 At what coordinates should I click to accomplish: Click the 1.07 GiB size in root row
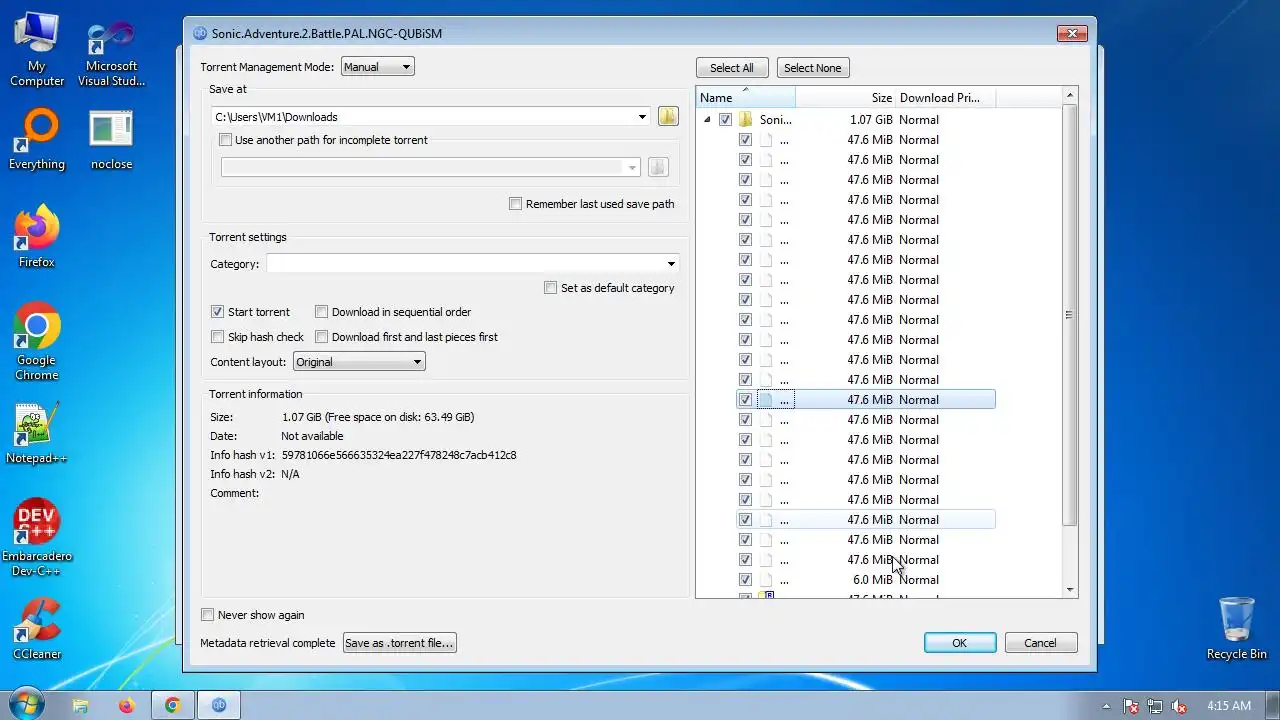click(x=871, y=119)
